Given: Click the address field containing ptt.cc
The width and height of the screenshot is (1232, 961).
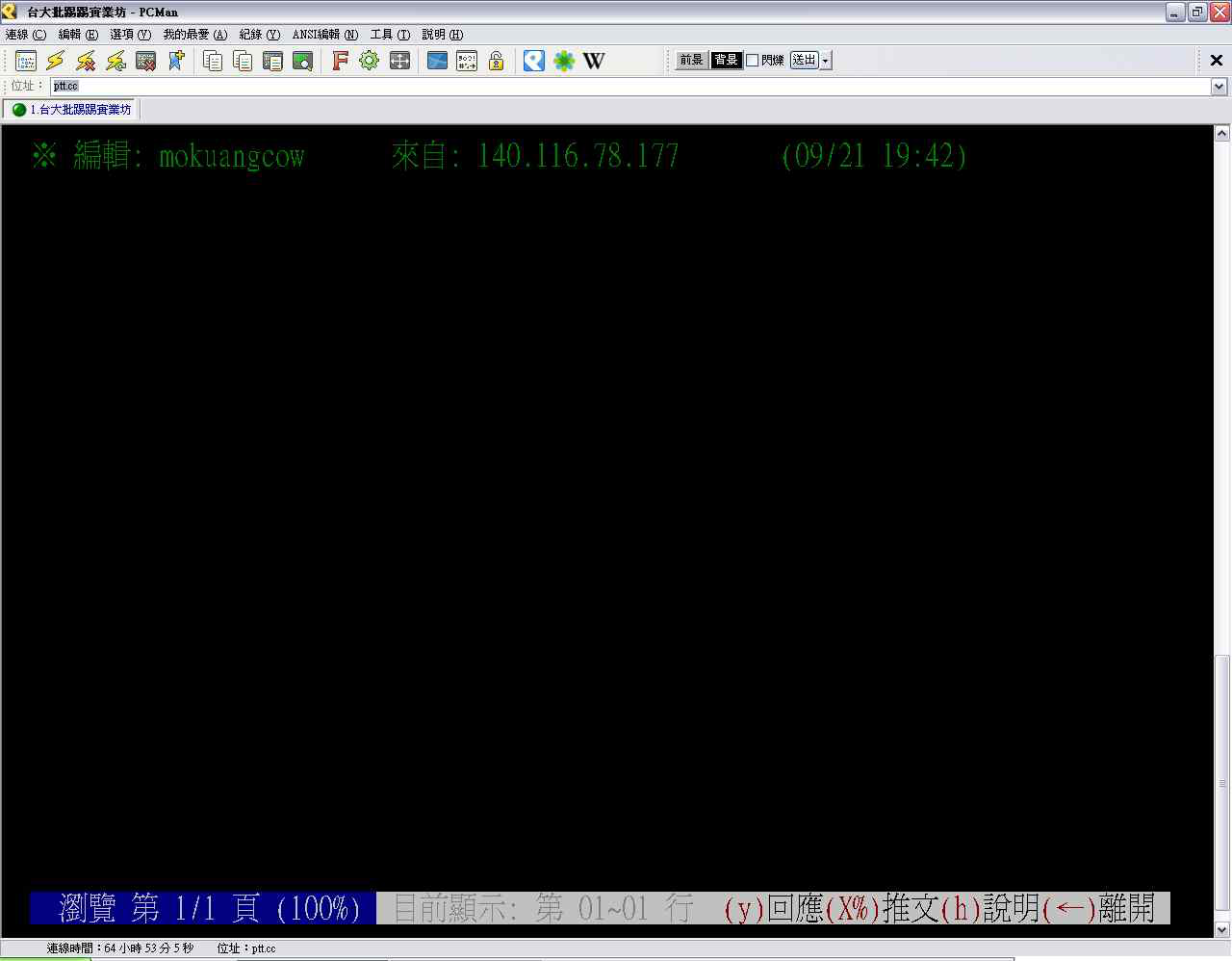Looking at the screenshot, I should [629, 87].
